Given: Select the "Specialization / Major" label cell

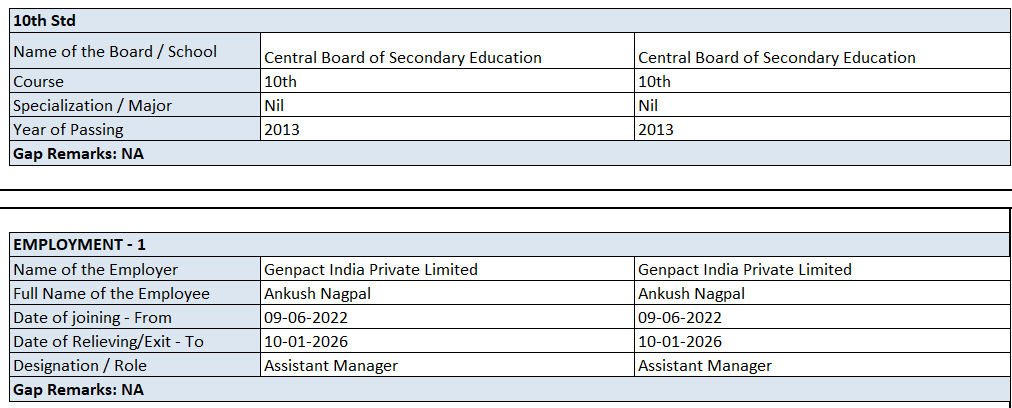Looking at the screenshot, I should [92, 106].
